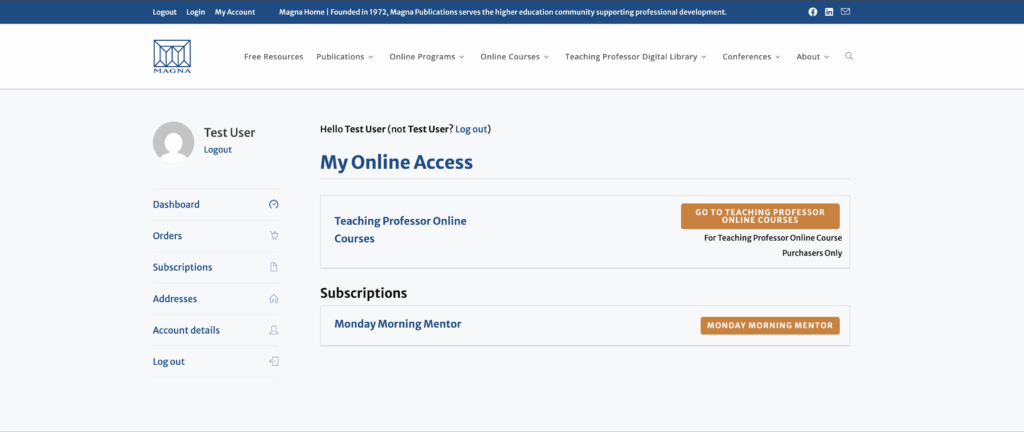The width and height of the screenshot is (1024, 432).
Task: Click For Teaching Professor Online Course Purchasers Only text
Action: click(773, 245)
